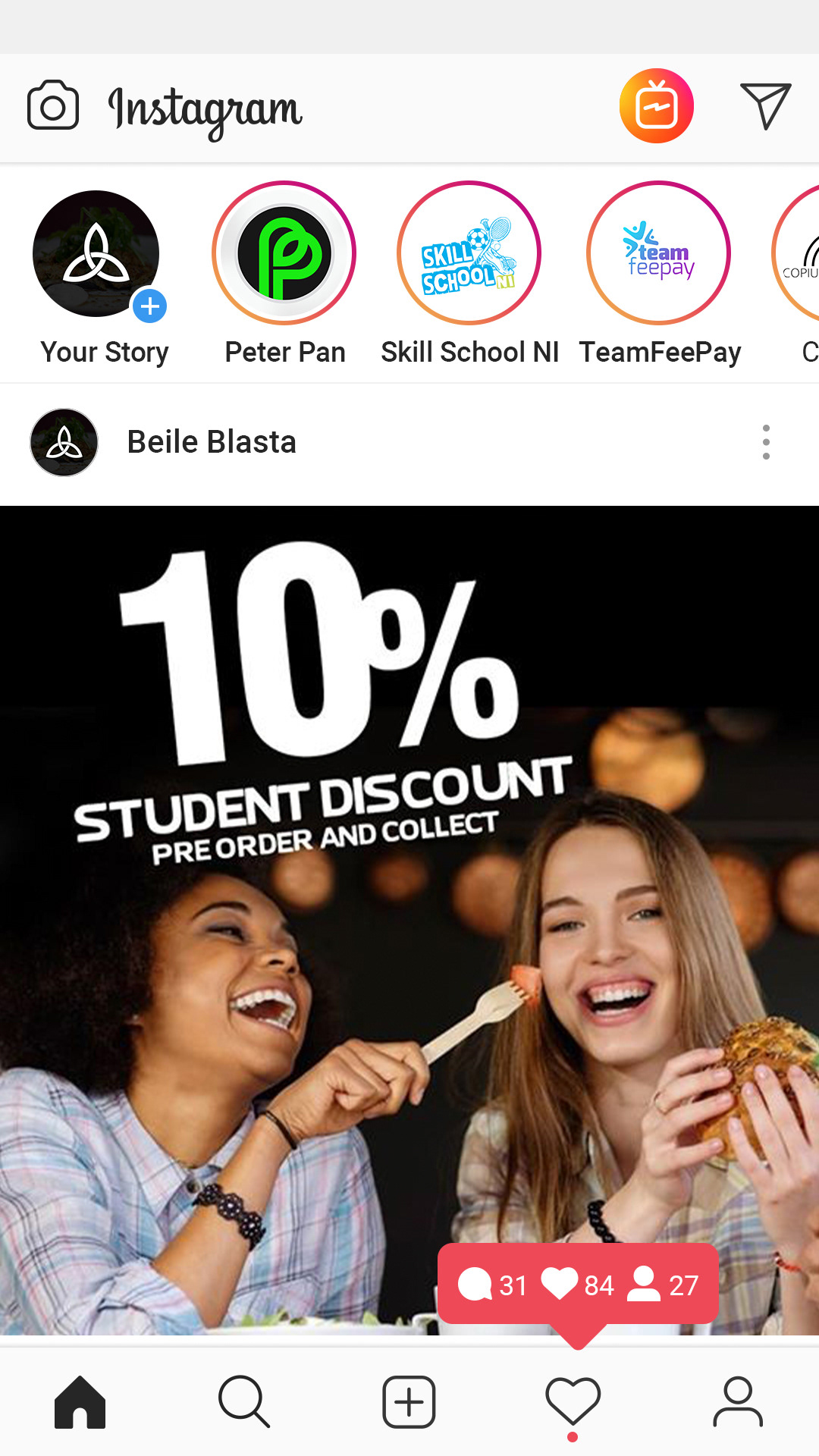The height and width of the screenshot is (1456, 819).
Task: Create a new post with plus icon
Action: 409,1402
